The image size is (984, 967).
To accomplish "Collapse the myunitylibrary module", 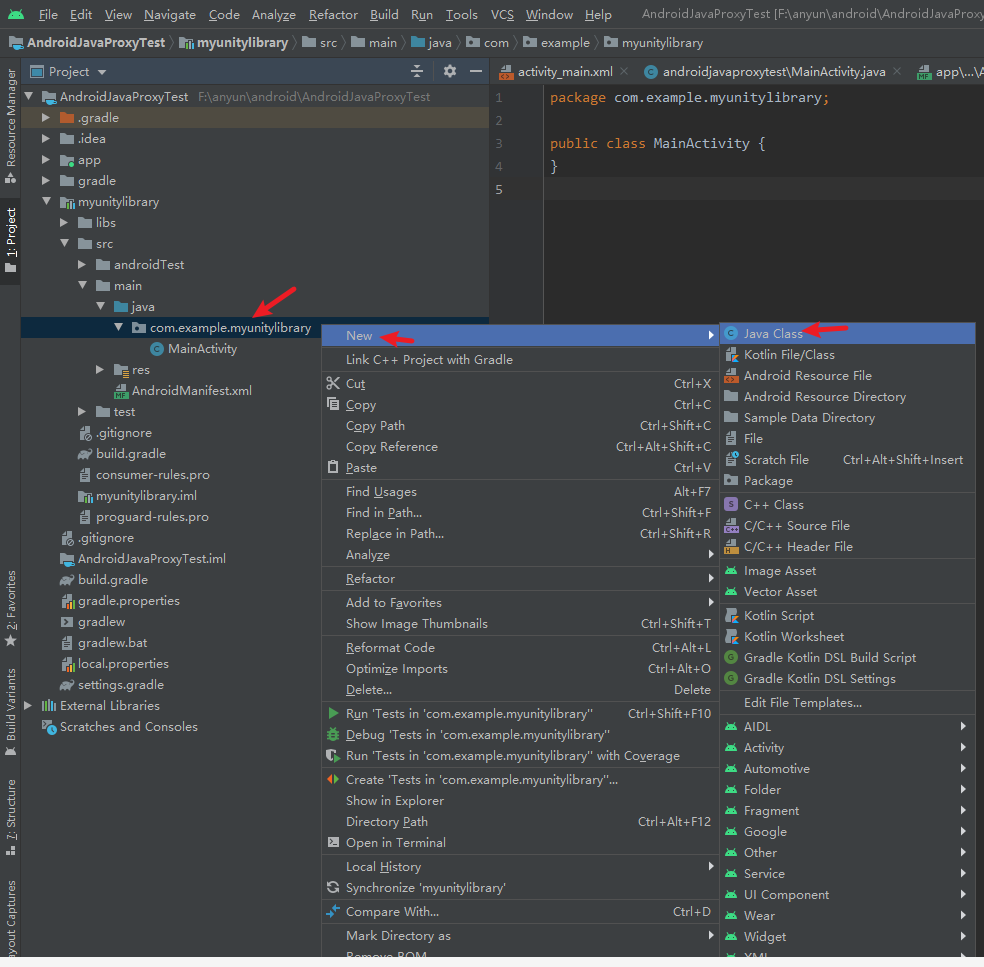I will coord(46,201).
